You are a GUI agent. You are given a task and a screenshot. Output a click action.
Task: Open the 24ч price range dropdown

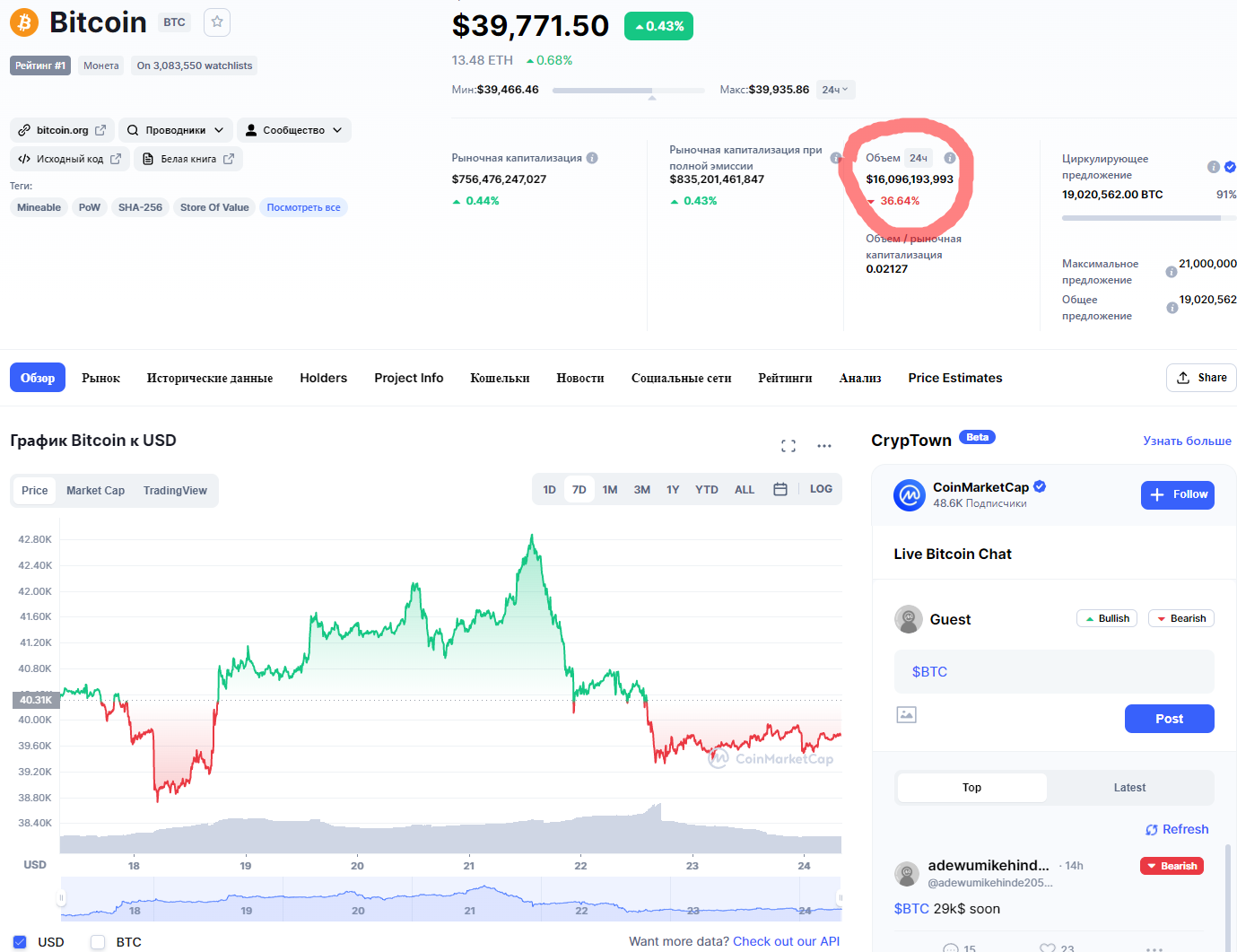tap(835, 90)
